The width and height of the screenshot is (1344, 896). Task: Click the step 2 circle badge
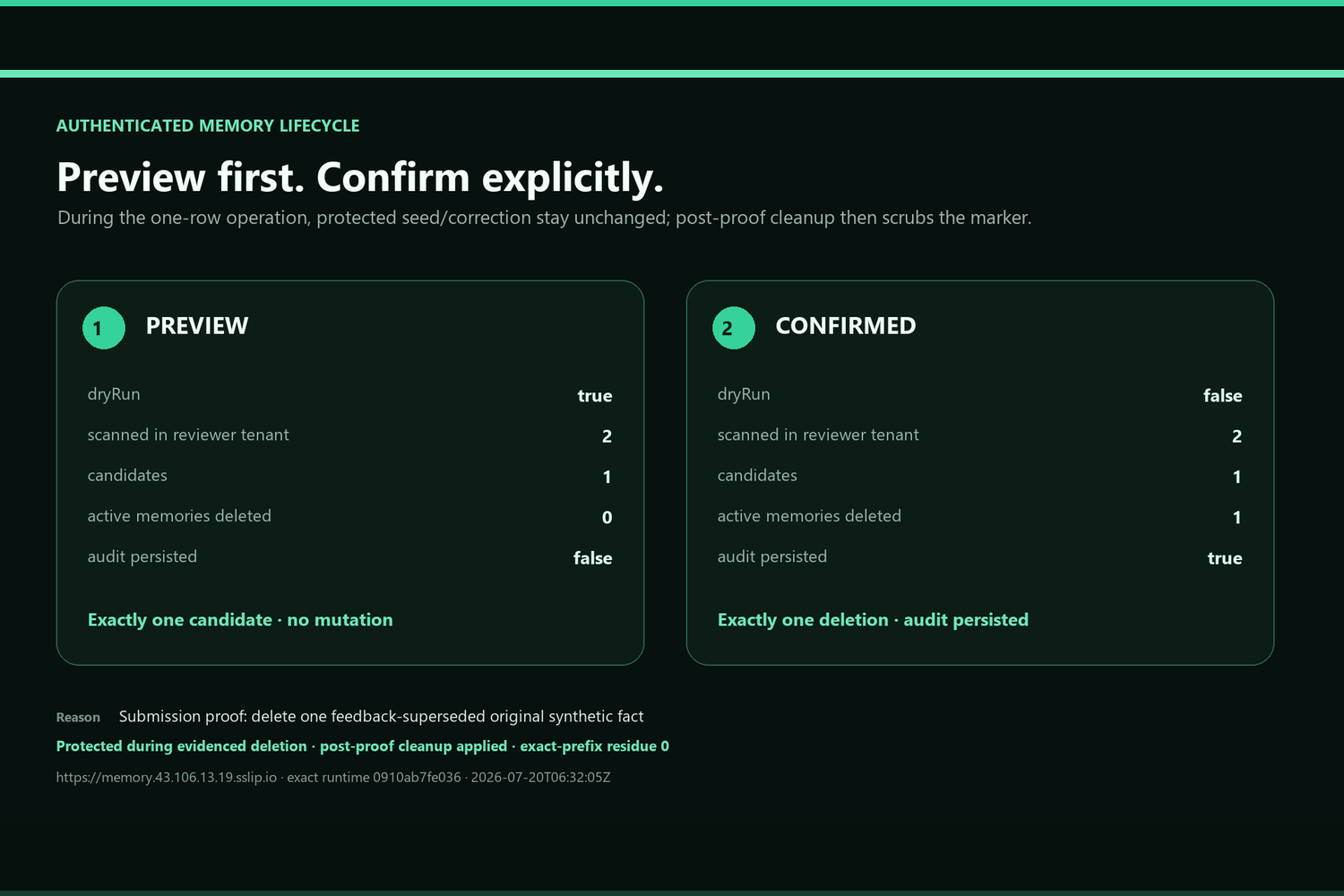tap(734, 328)
